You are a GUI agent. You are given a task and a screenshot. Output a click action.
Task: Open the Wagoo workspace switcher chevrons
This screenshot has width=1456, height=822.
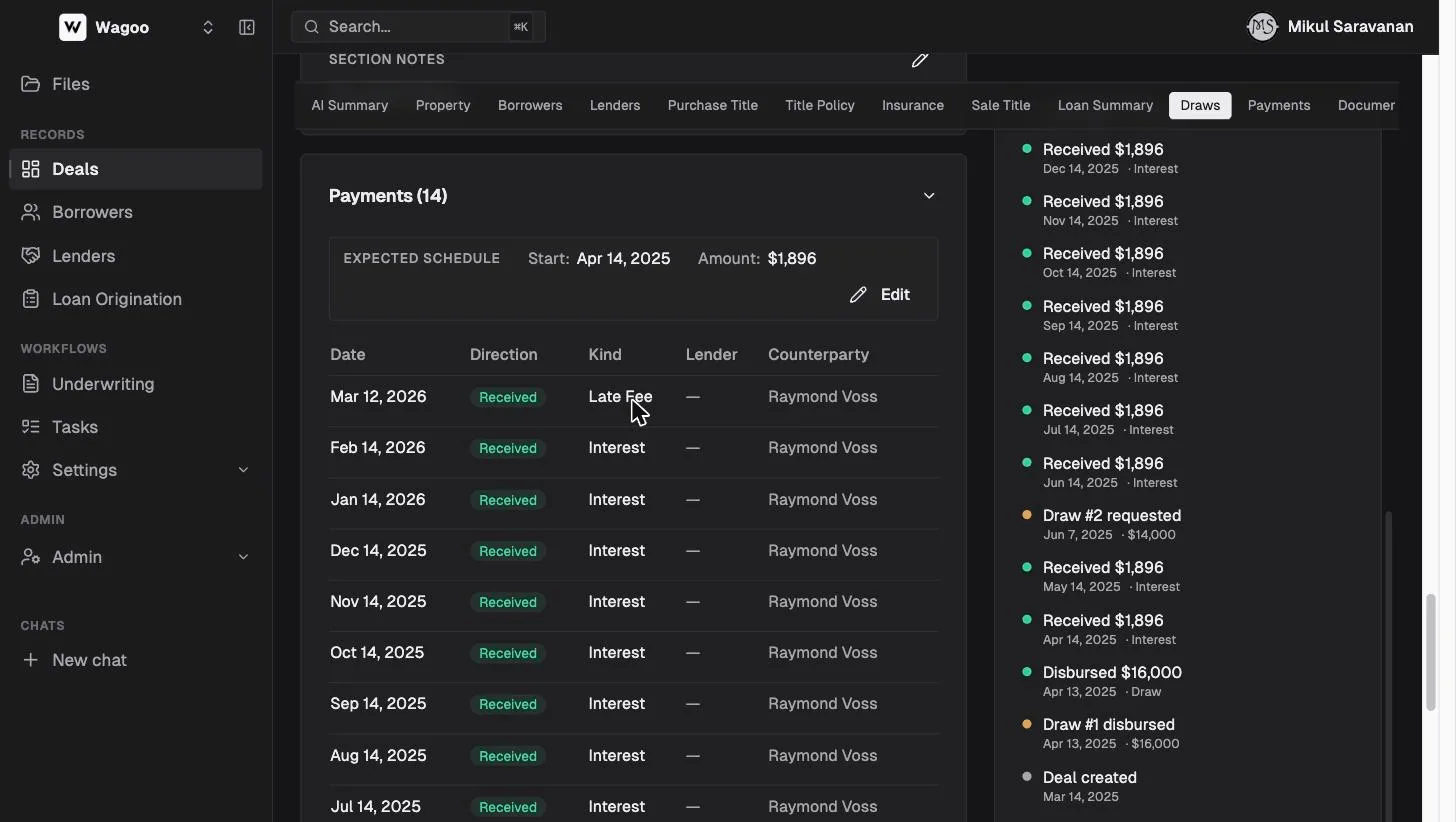coord(208,28)
